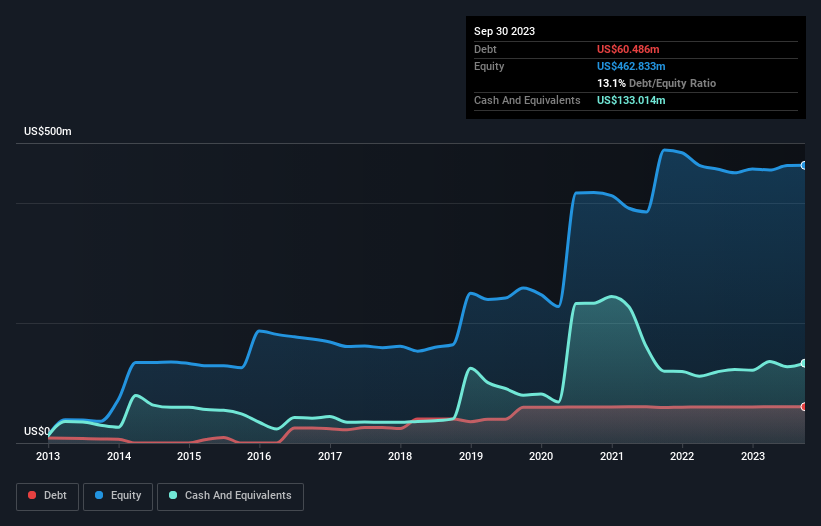Click the 2015 x-axis label
The image size is (821, 526).
189,456
